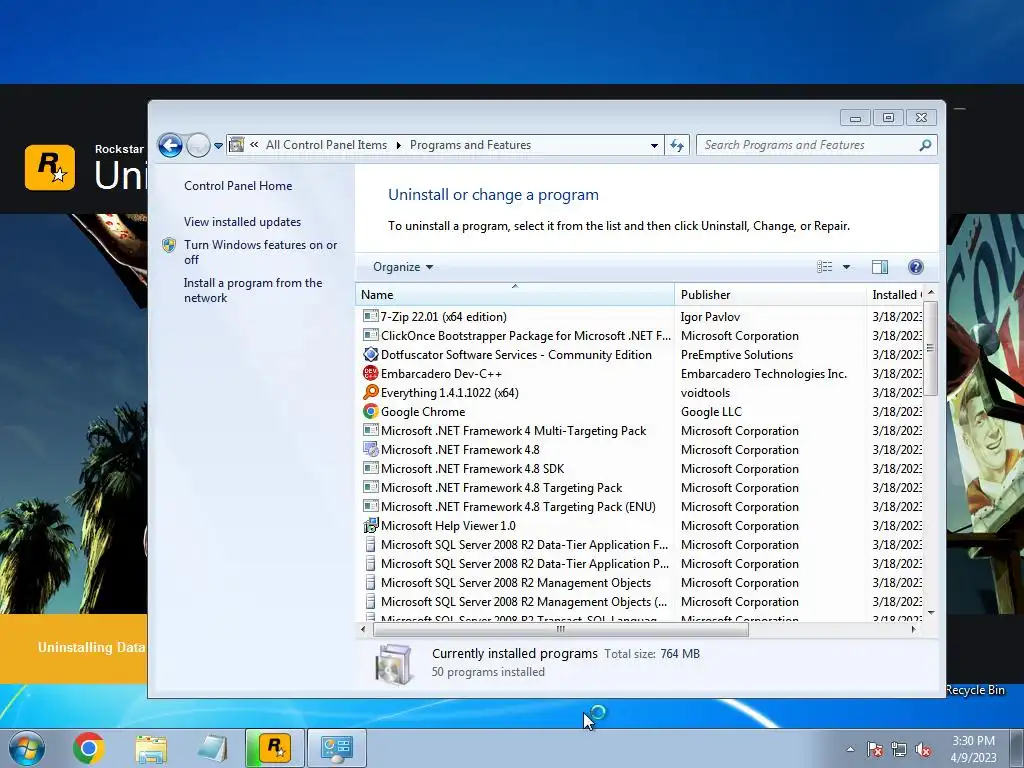Select .NET Framework 4 Multi-Targeting Pack icon
This screenshot has width=1024, height=768.
pos(370,430)
